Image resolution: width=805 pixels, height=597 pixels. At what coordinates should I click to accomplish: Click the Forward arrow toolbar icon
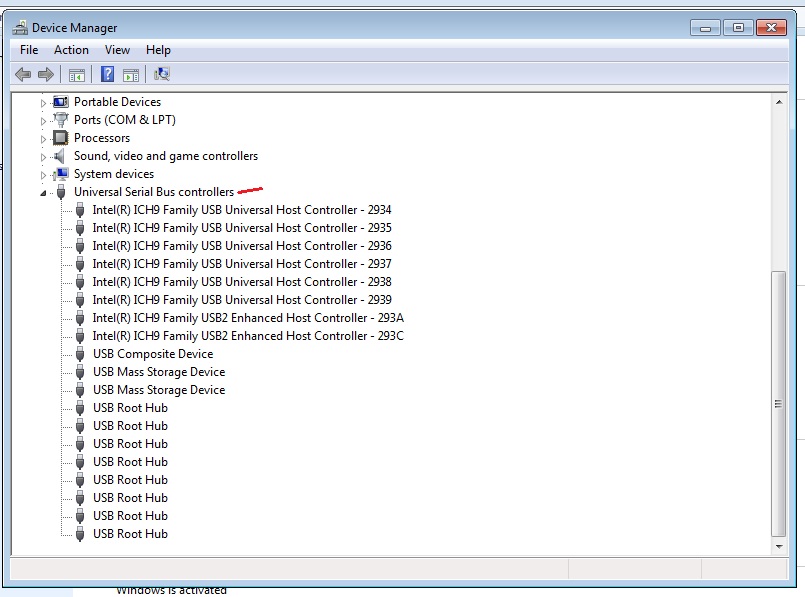coord(46,74)
